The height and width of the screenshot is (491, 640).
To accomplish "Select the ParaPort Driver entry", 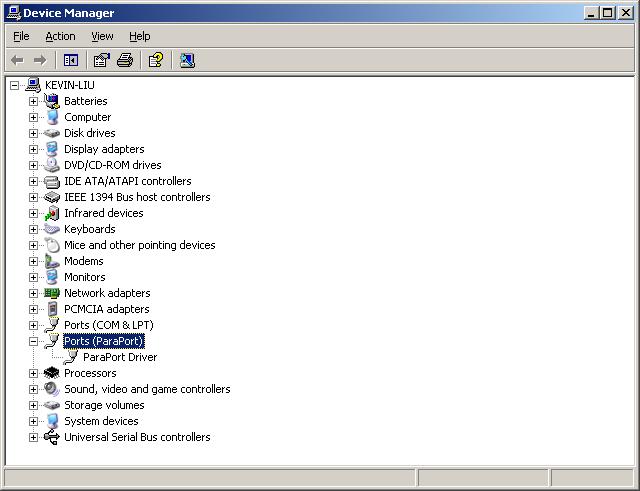I will [x=120, y=357].
